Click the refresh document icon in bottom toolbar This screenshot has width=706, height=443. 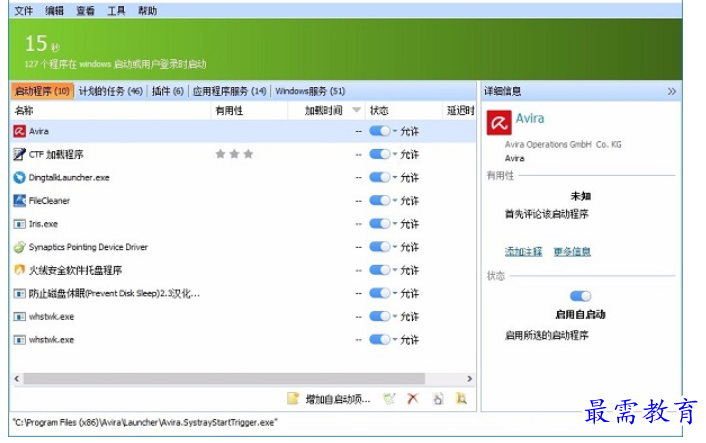[x=438, y=398]
